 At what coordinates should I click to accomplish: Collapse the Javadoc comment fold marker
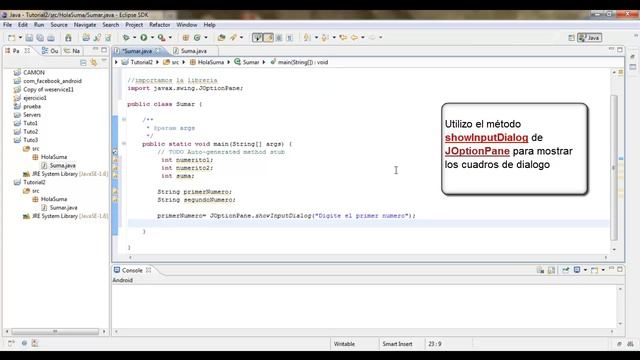click(124, 120)
